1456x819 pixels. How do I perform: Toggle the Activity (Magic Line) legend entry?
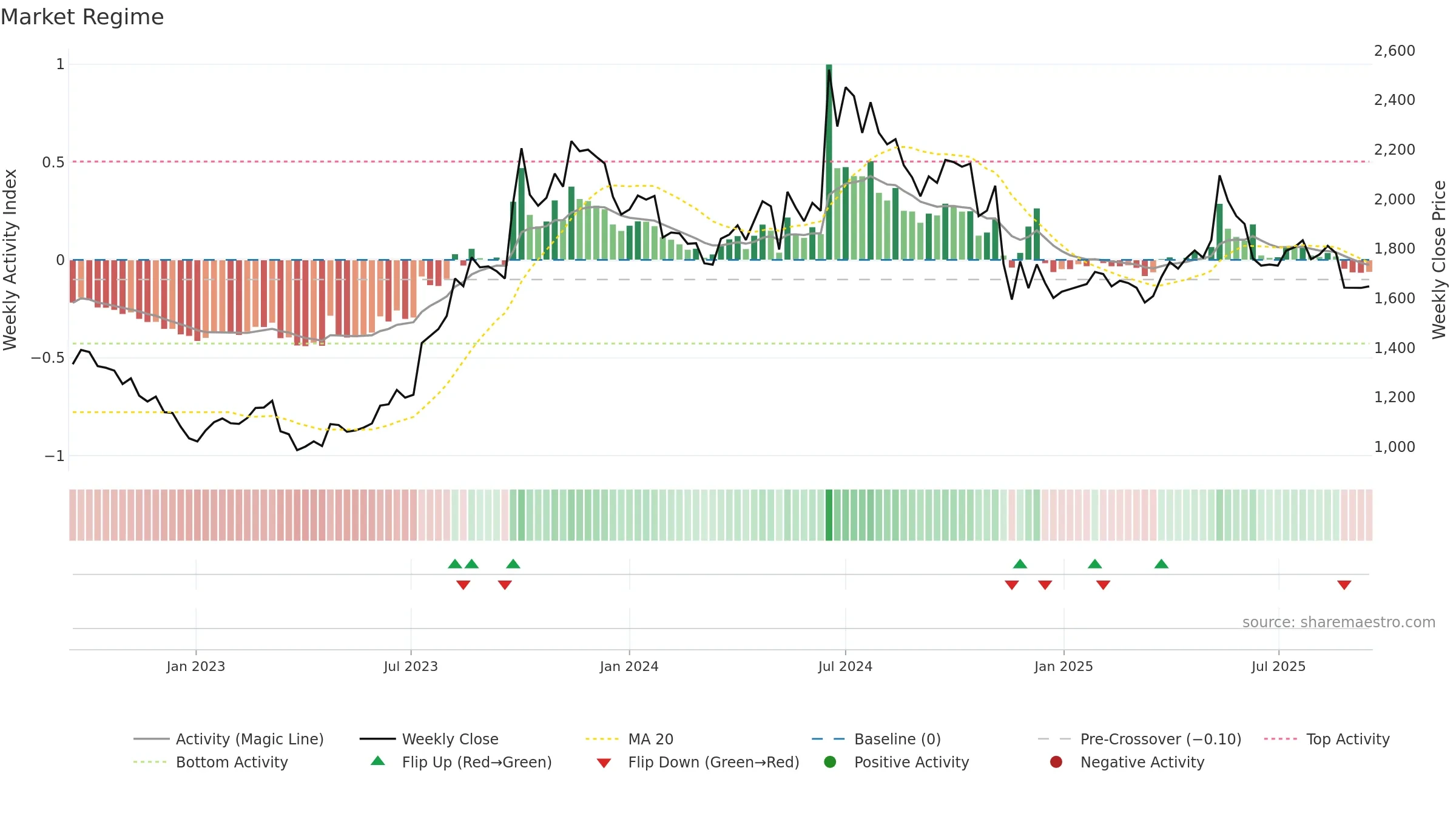(229, 739)
